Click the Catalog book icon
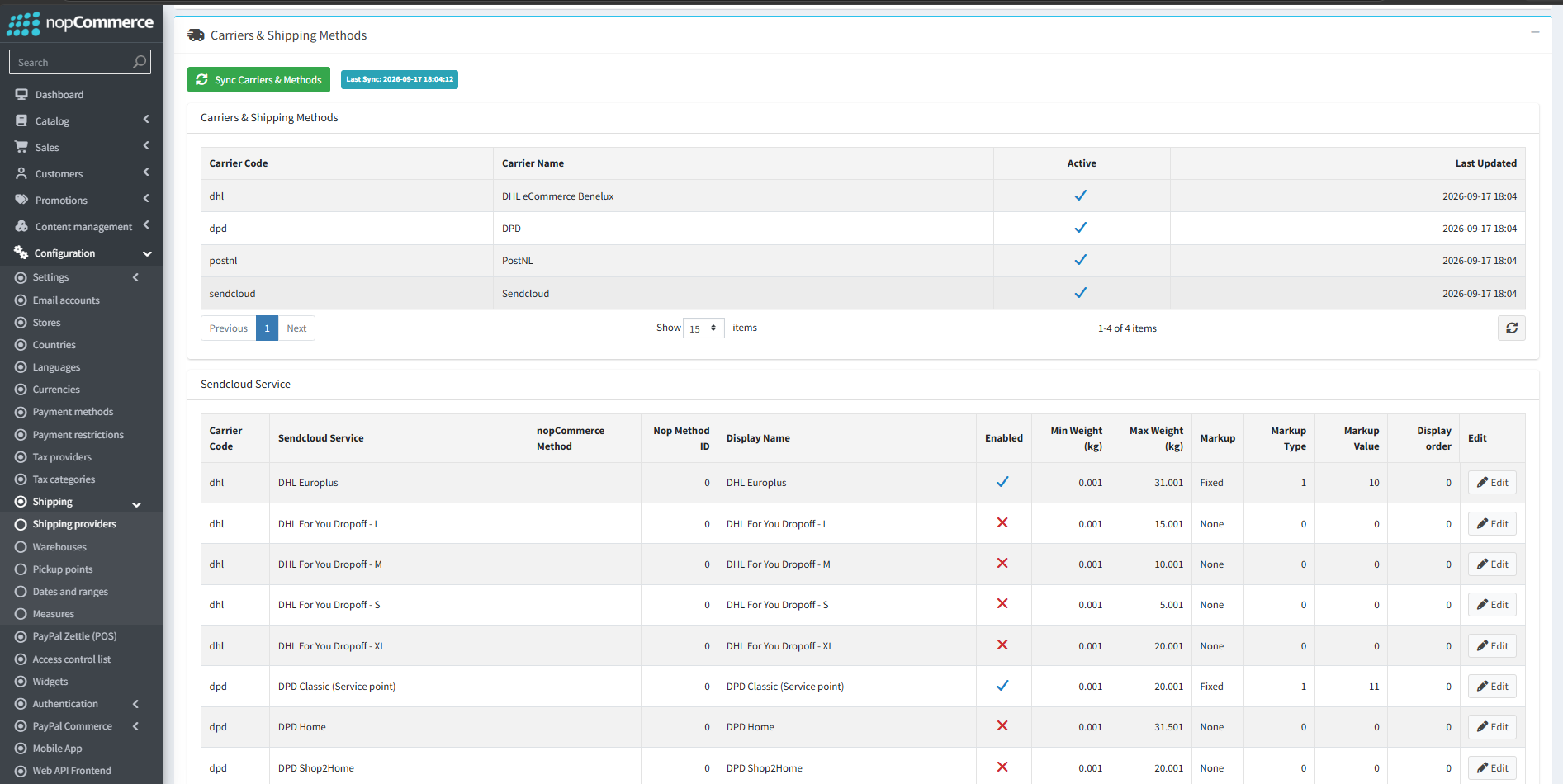The height and width of the screenshot is (784, 1563). point(21,120)
